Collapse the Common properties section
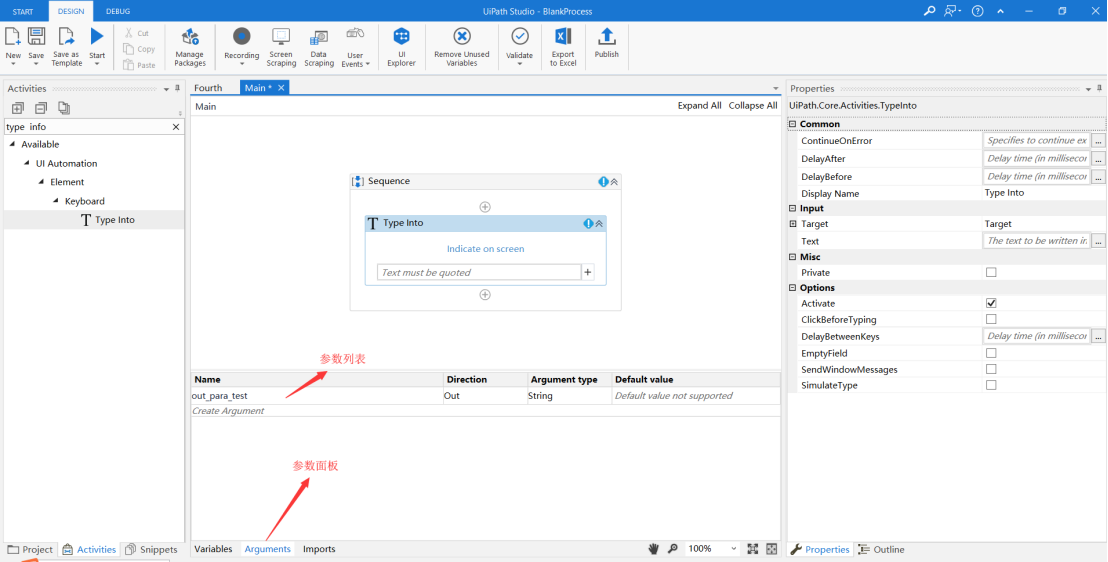Viewport: 1108px width, 562px height. [792, 124]
